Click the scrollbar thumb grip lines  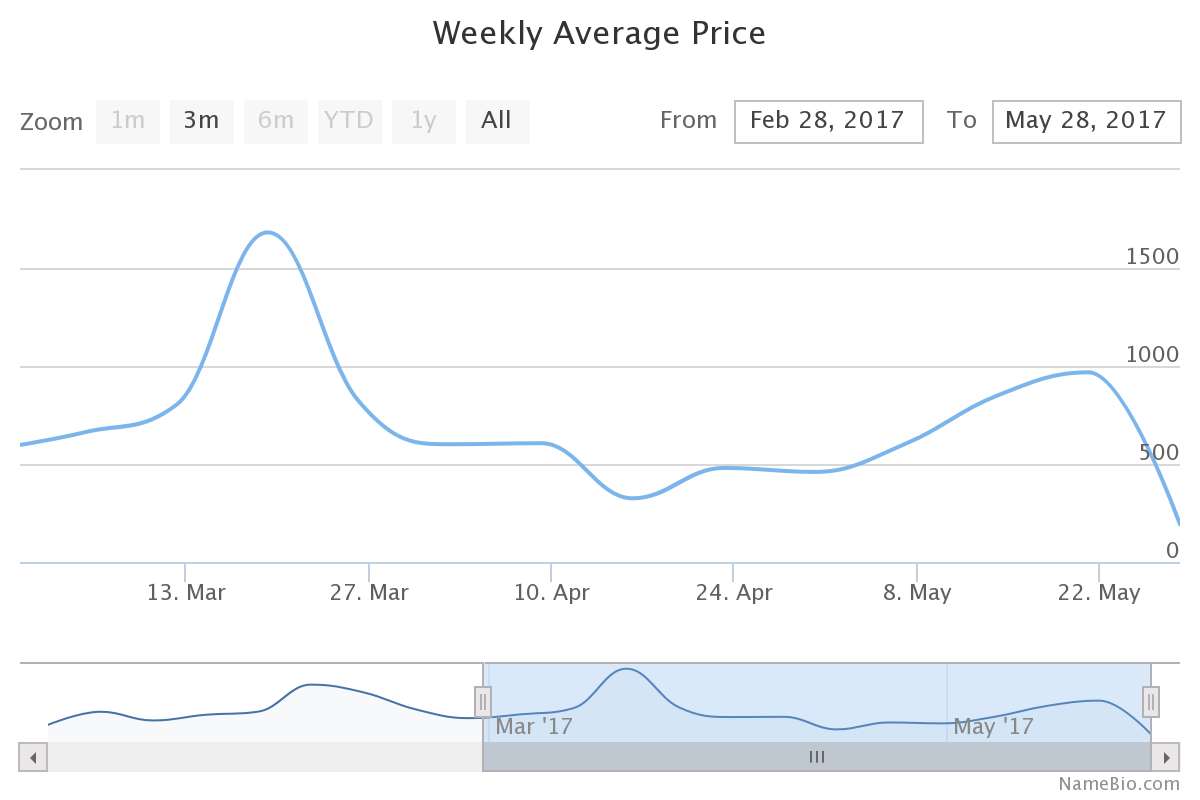(817, 757)
